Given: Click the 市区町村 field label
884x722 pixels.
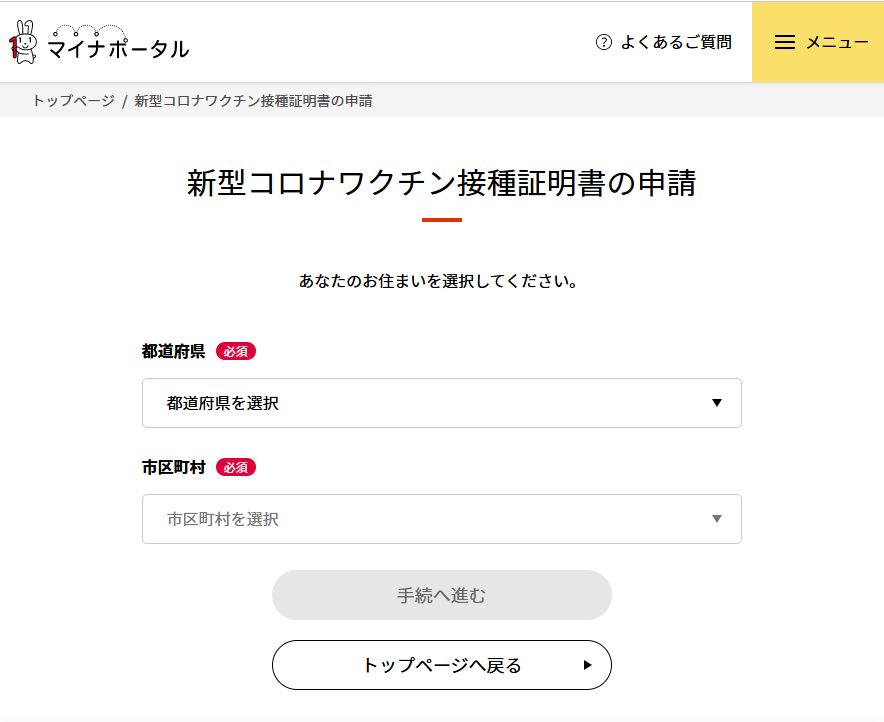Looking at the screenshot, I should 174,467.
